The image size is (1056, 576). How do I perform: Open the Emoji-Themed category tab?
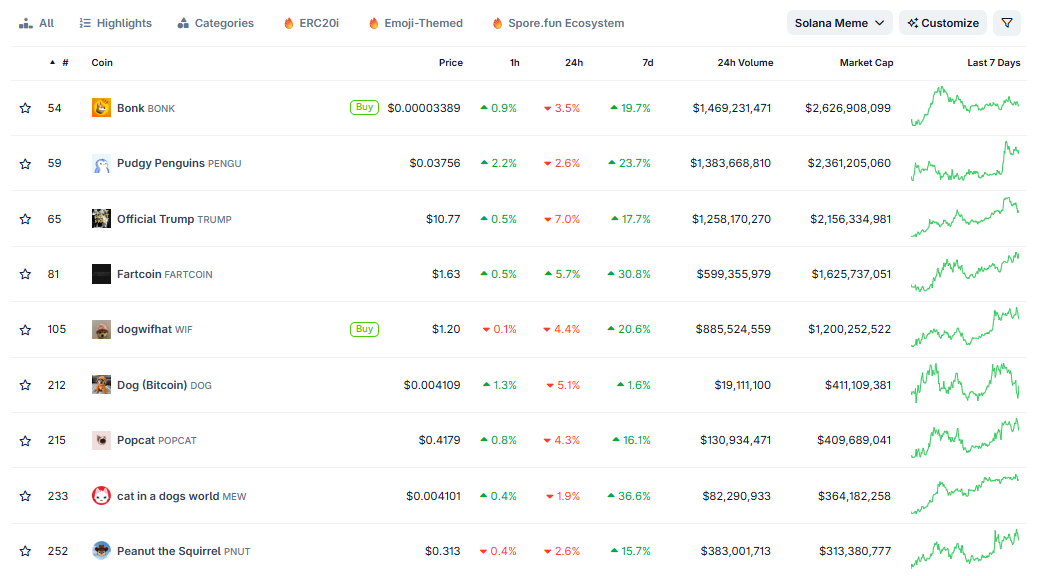(x=416, y=23)
